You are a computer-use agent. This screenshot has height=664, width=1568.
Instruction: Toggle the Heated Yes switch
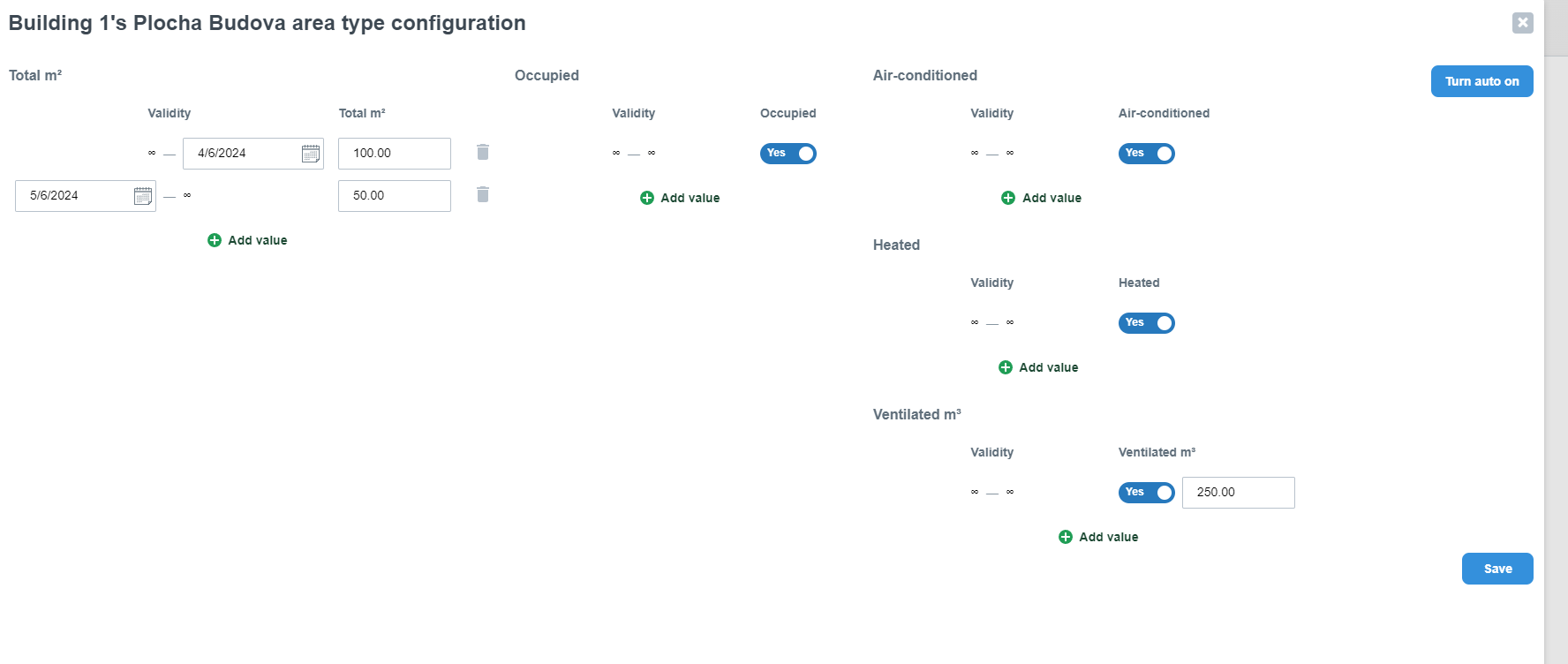coord(1146,323)
